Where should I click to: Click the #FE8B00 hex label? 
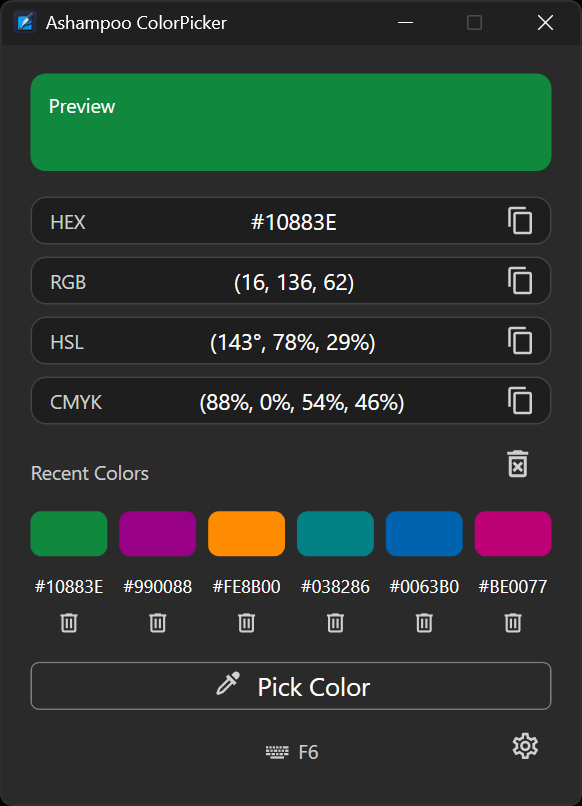coord(246,587)
